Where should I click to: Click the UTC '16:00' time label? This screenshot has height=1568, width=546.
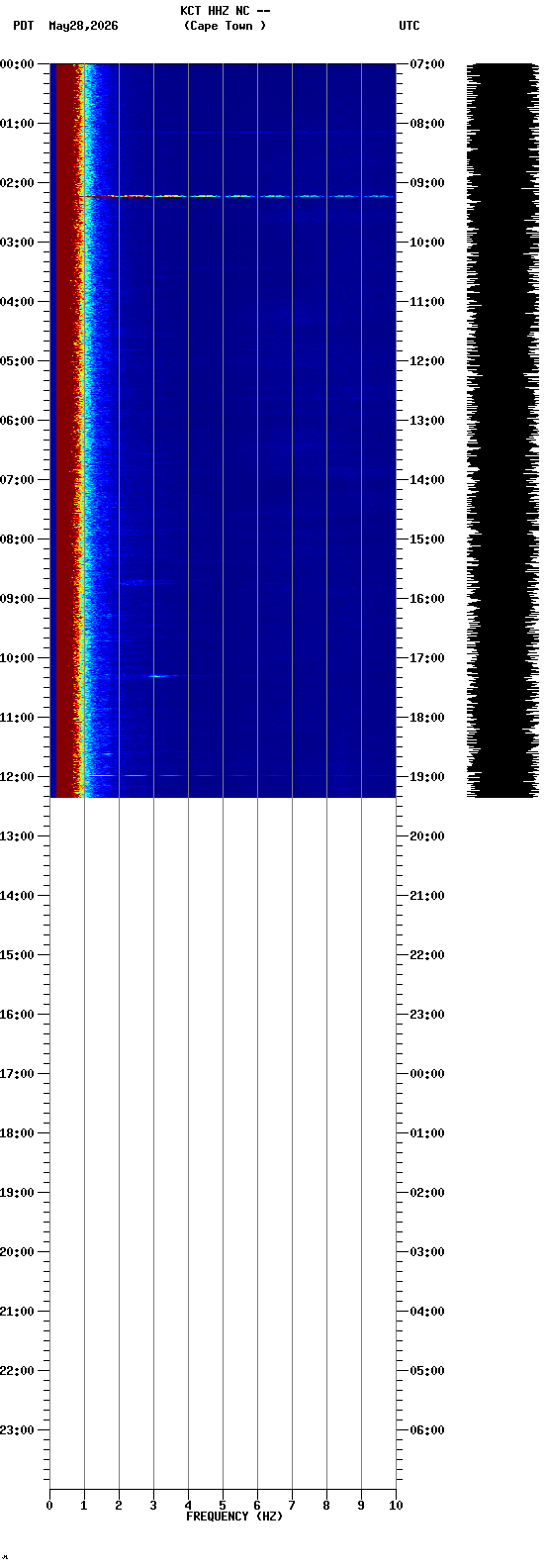(427, 599)
